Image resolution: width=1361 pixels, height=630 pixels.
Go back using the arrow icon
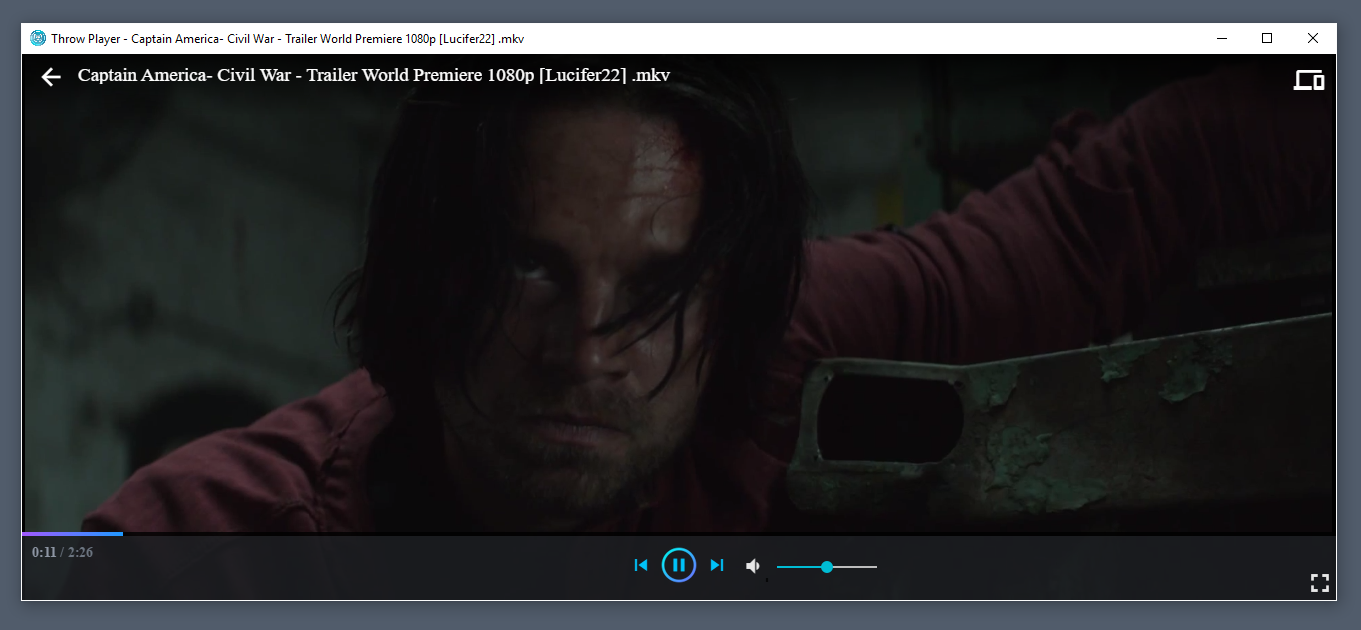click(51, 77)
